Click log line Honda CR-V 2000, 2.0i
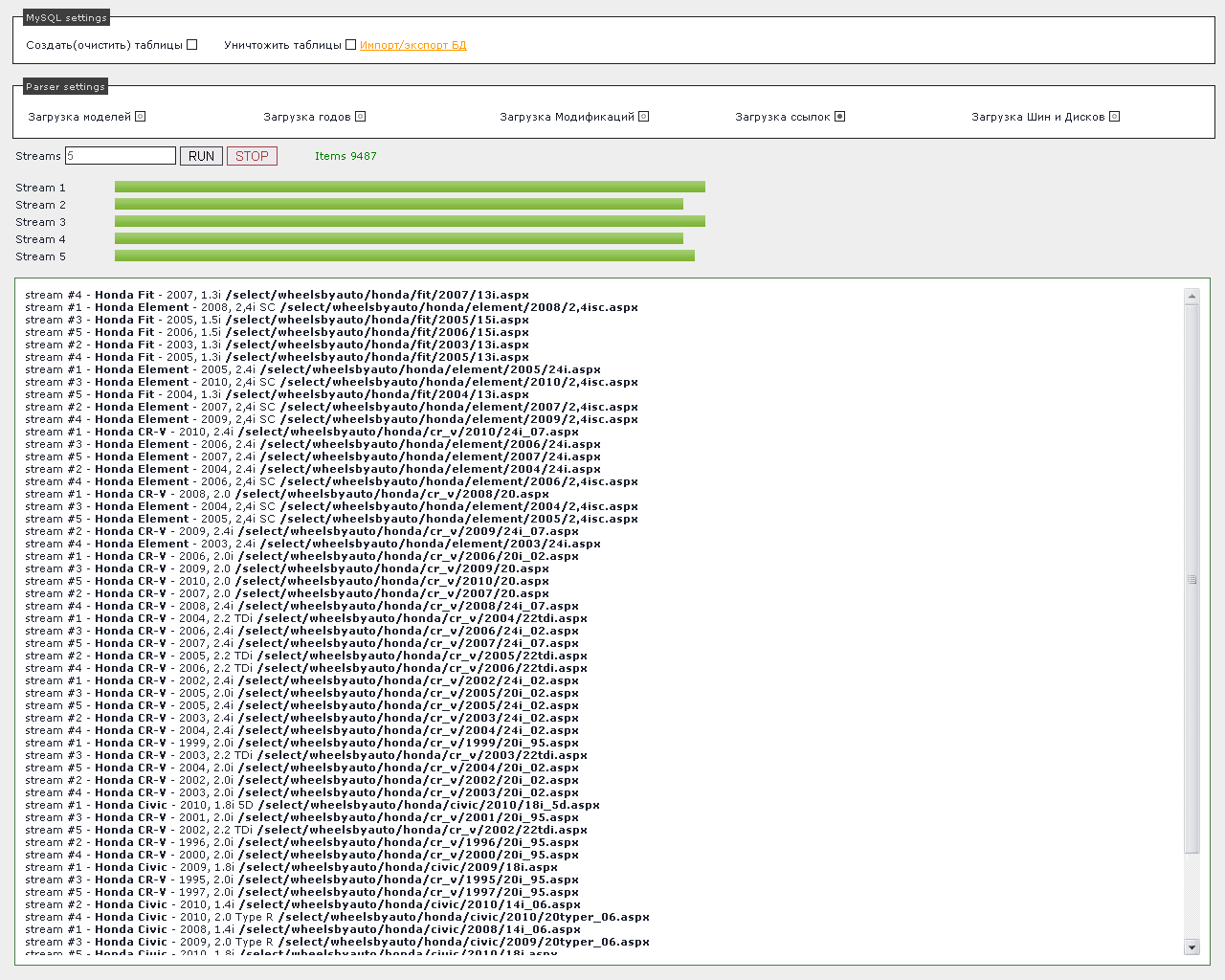 coord(301,855)
